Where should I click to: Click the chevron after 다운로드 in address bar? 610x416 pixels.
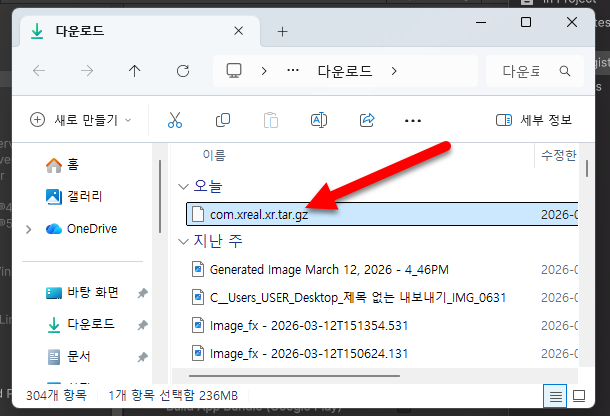coord(394,71)
